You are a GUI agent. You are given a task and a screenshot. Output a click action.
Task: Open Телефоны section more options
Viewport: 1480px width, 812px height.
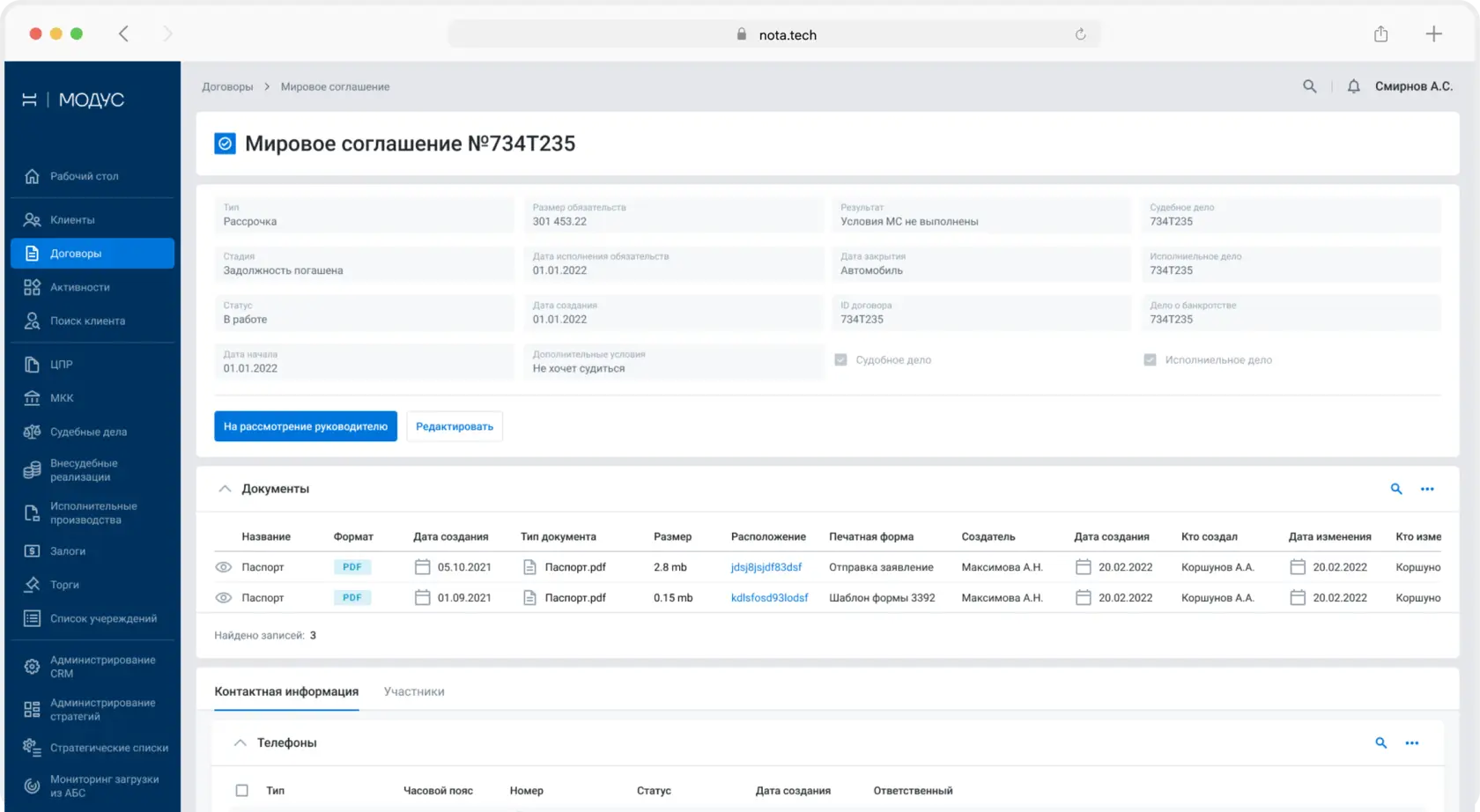[x=1412, y=743]
